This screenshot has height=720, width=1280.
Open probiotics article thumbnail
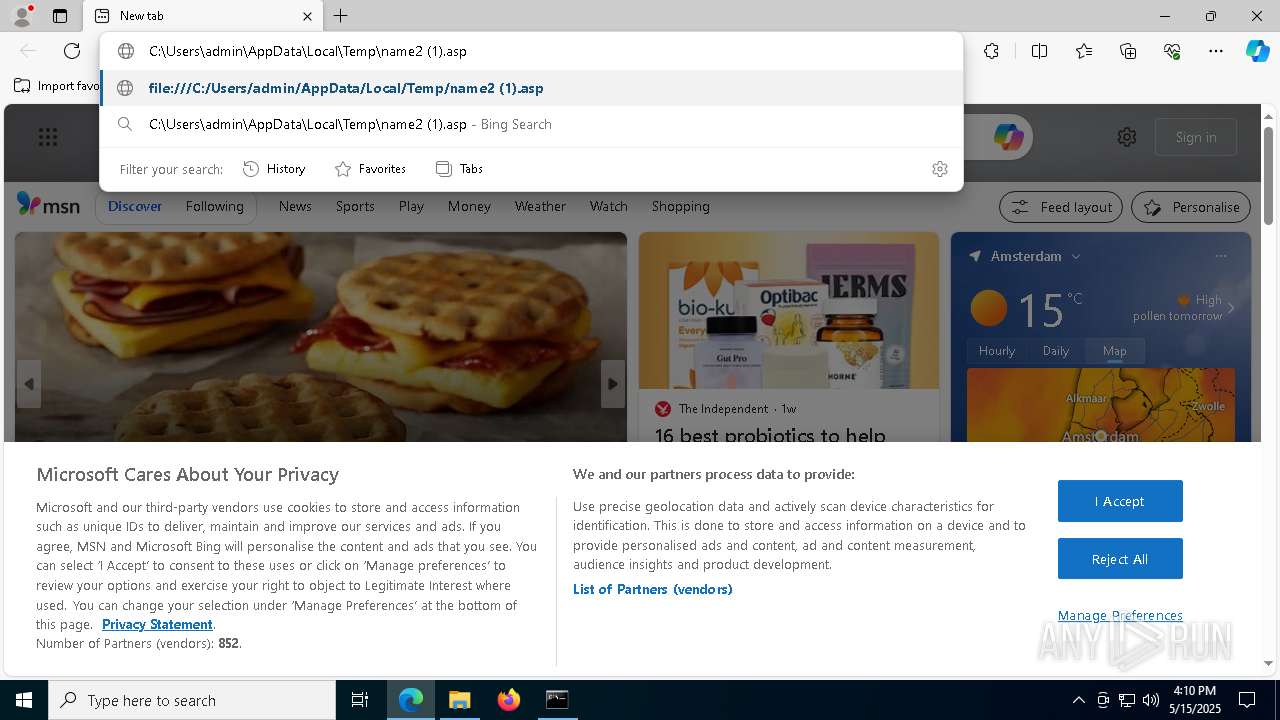point(789,311)
